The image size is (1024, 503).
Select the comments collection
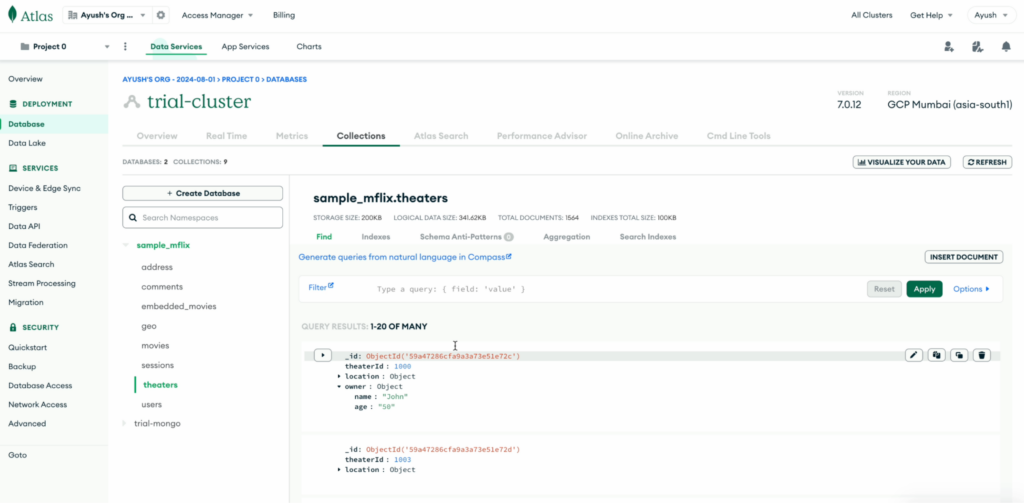click(162, 287)
